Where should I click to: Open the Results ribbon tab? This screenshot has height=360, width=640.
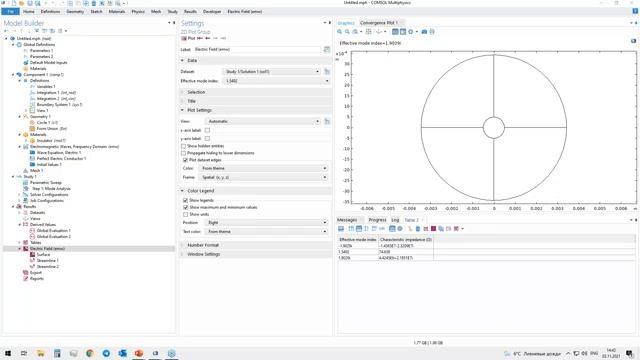click(x=190, y=11)
